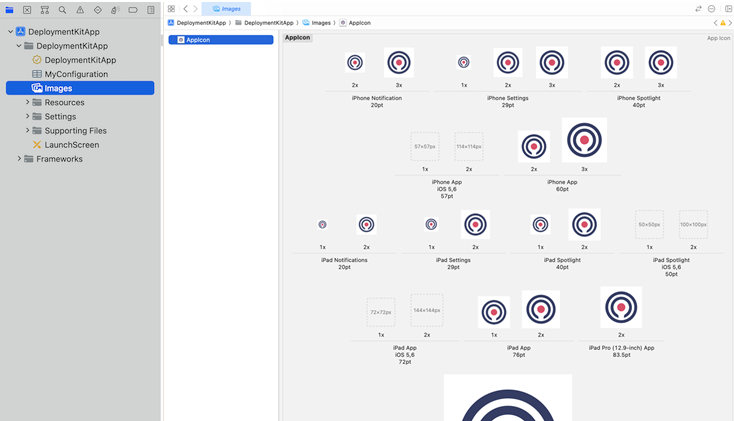The height and width of the screenshot is (421, 734).
Task: Collapse the DeploymentKitApp project root
Action: pyautogui.click(x=10, y=32)
